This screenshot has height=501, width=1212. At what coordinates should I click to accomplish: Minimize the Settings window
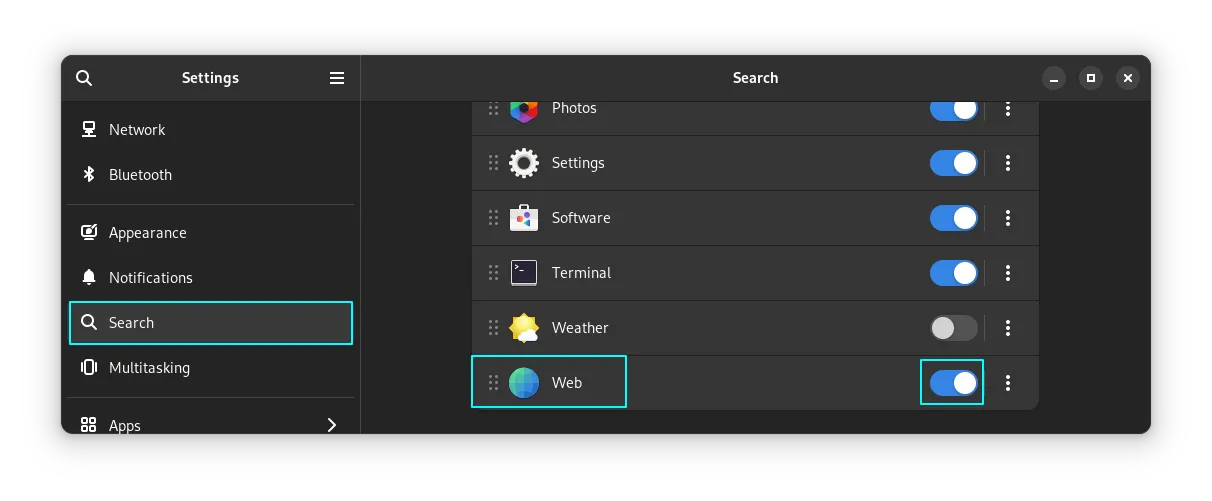click(1053, 78)
